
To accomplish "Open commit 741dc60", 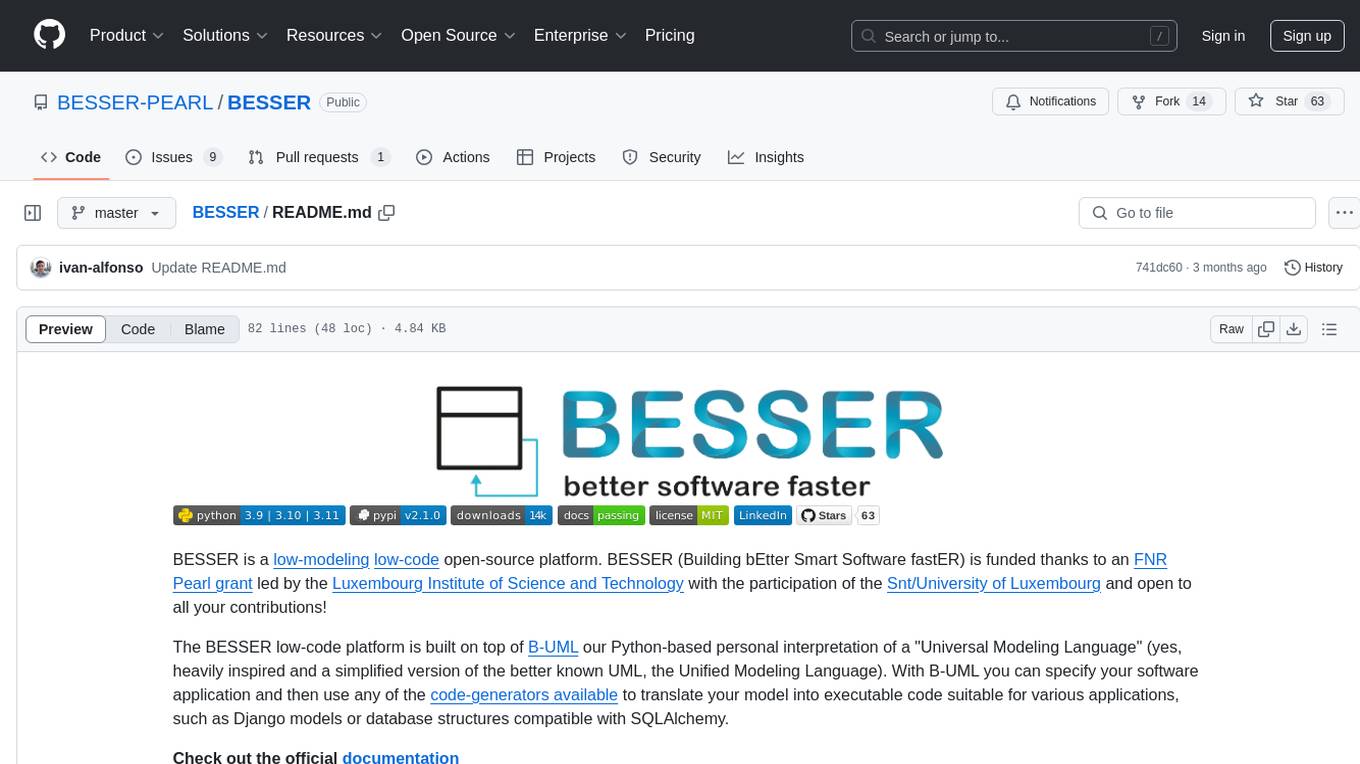I will (x=1159, y=267).
